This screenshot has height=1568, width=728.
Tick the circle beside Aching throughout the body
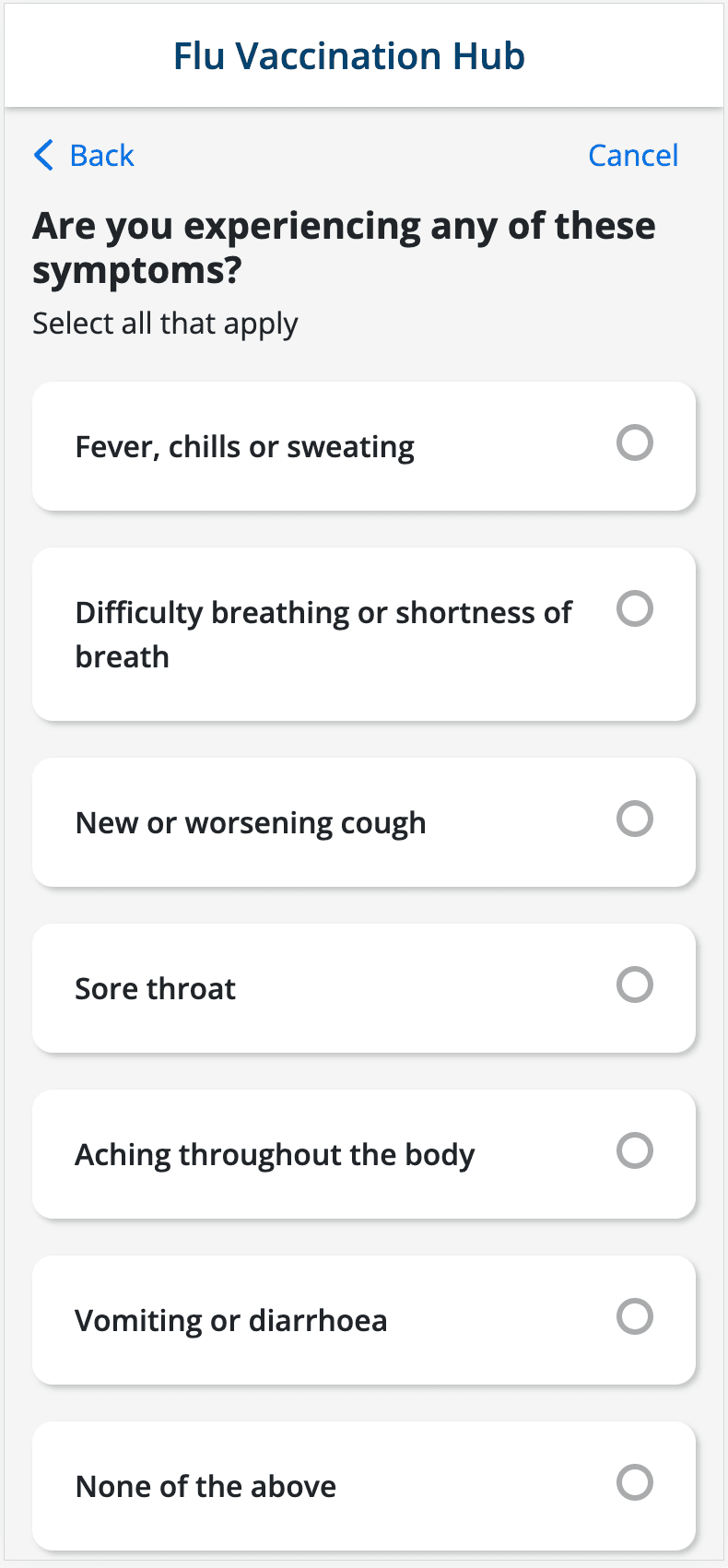635,1150
